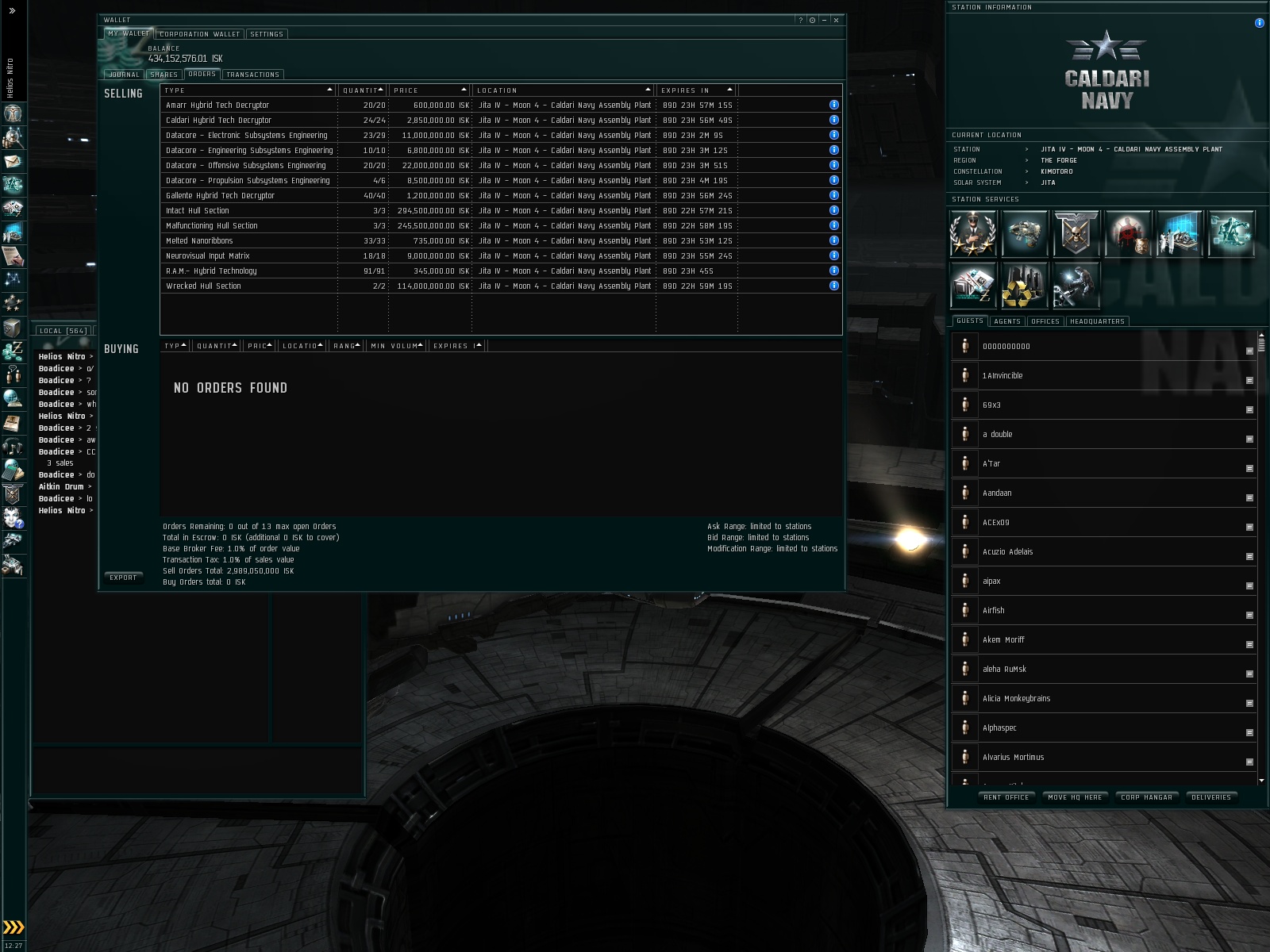Open the crosshair silhouette station service

[x=1128, y=233]
